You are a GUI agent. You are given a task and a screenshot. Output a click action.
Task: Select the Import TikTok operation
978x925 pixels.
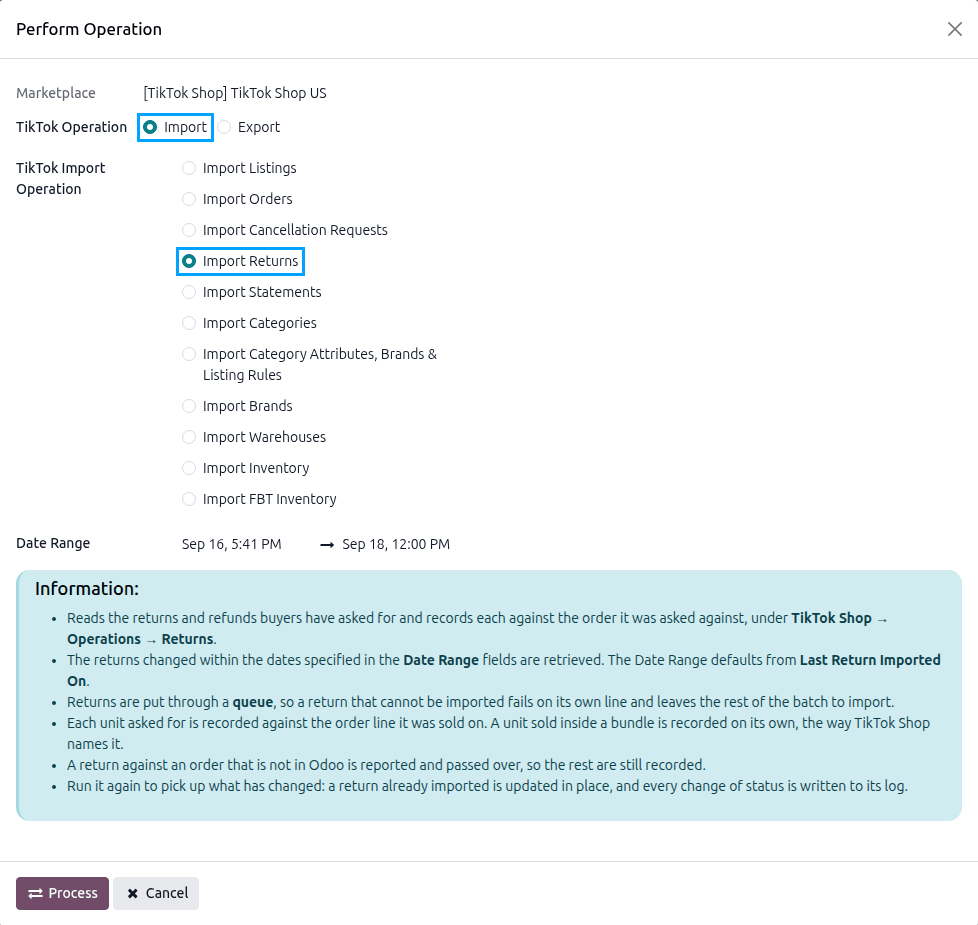tap(175, 127)
